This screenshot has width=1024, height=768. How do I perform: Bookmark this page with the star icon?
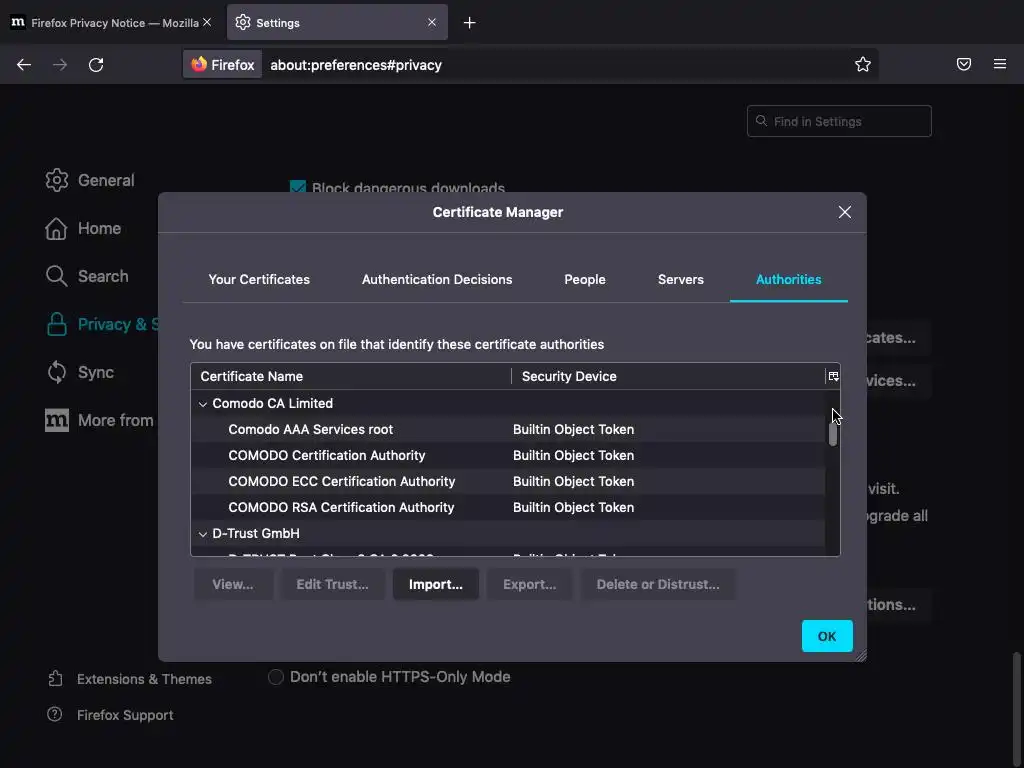pyautogui.click(x=863, y=64)
